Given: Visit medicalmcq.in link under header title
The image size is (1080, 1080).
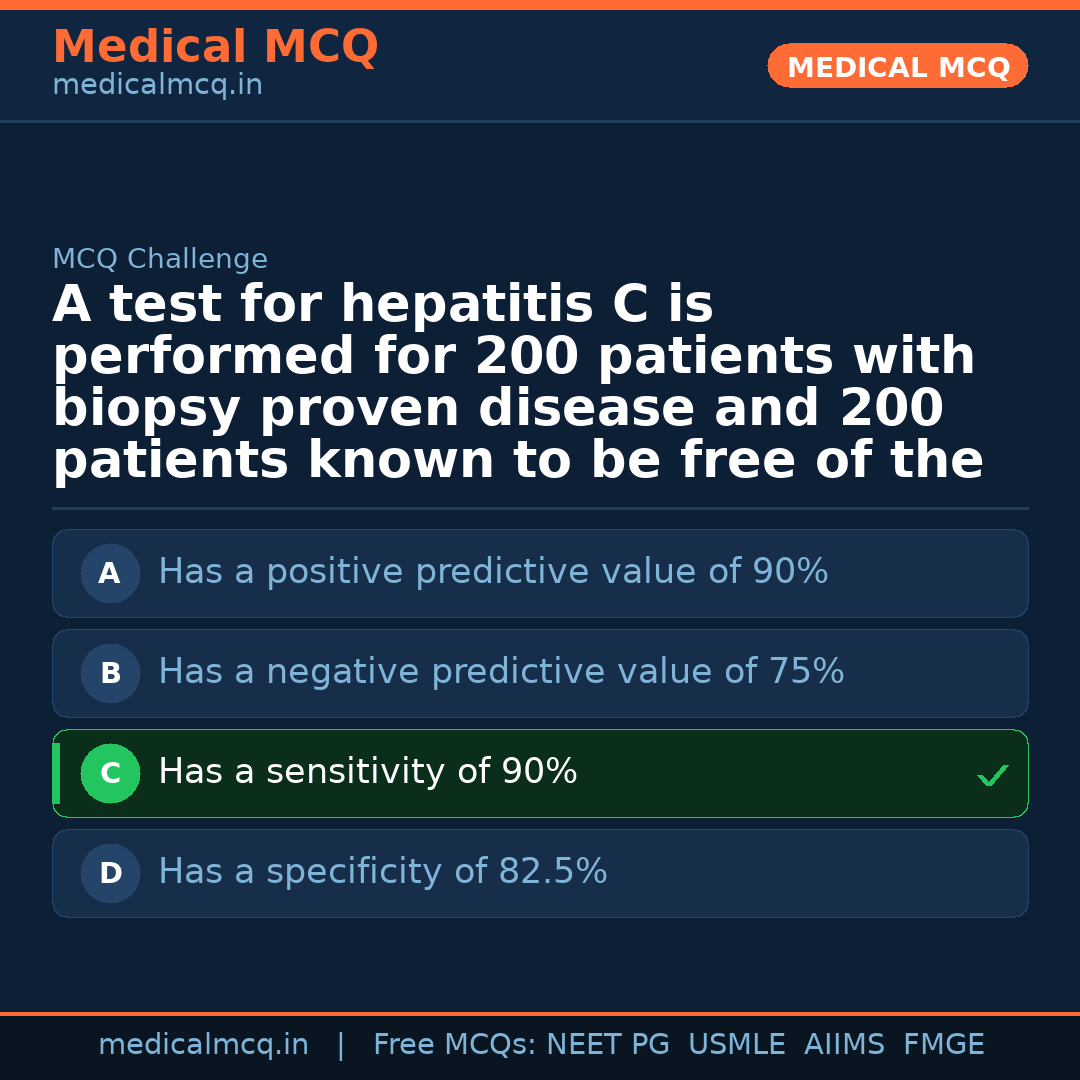Looking at the screenshot, I should click(157, 86).
